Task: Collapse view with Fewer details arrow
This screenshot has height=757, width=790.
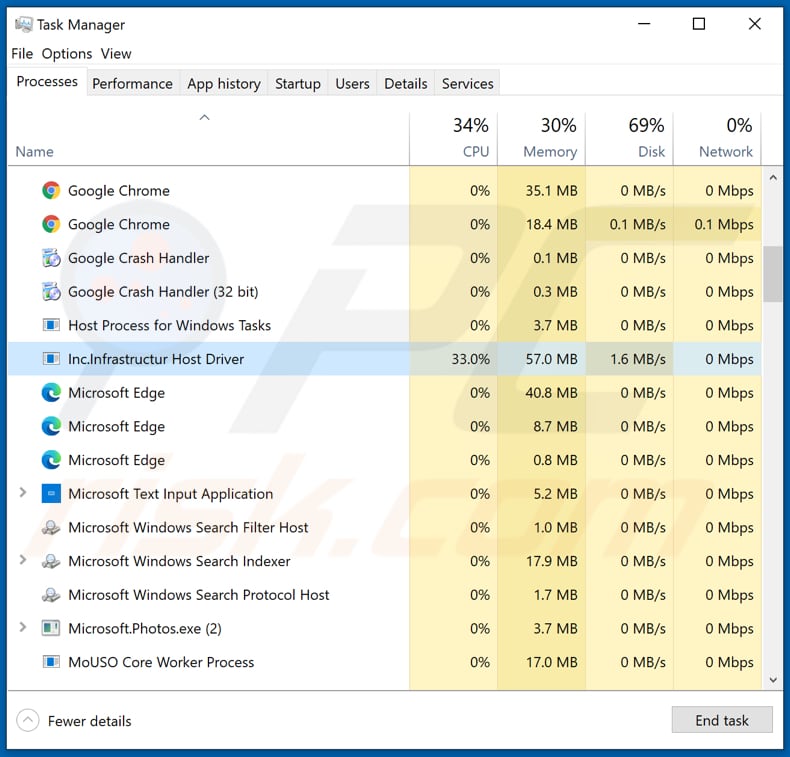Action: 28,721
